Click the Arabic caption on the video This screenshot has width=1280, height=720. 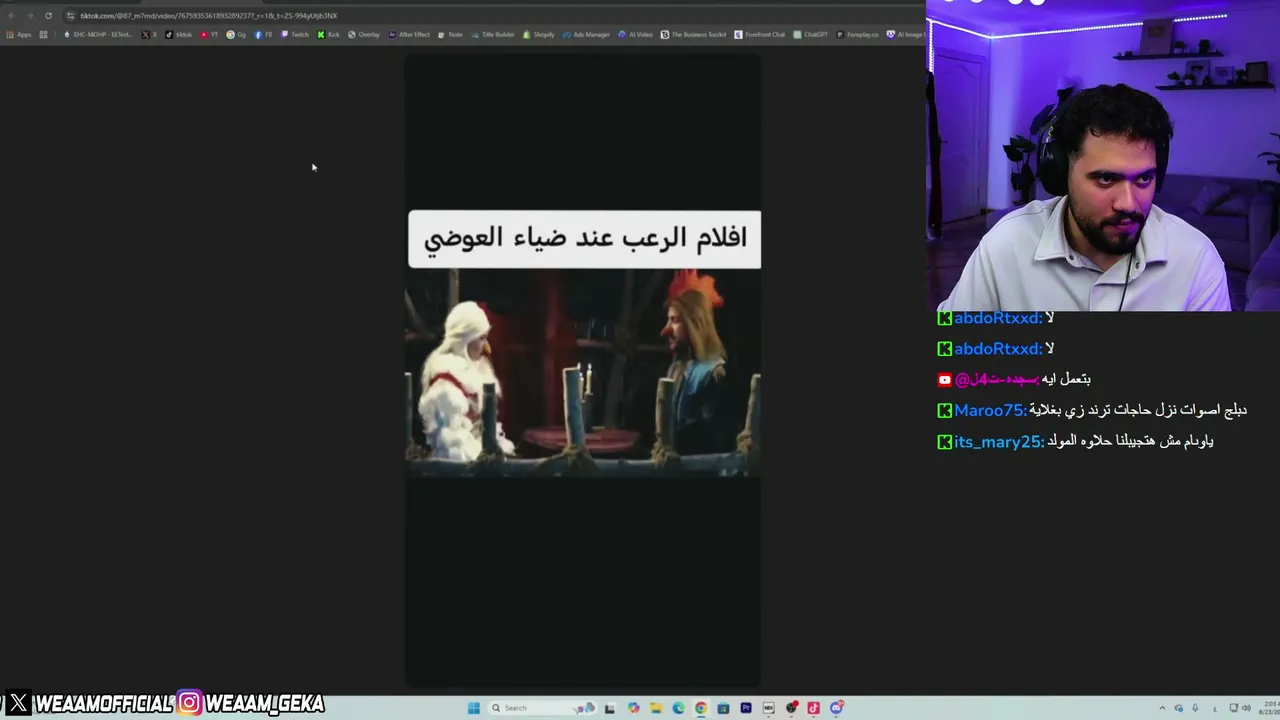coord(585,239)
